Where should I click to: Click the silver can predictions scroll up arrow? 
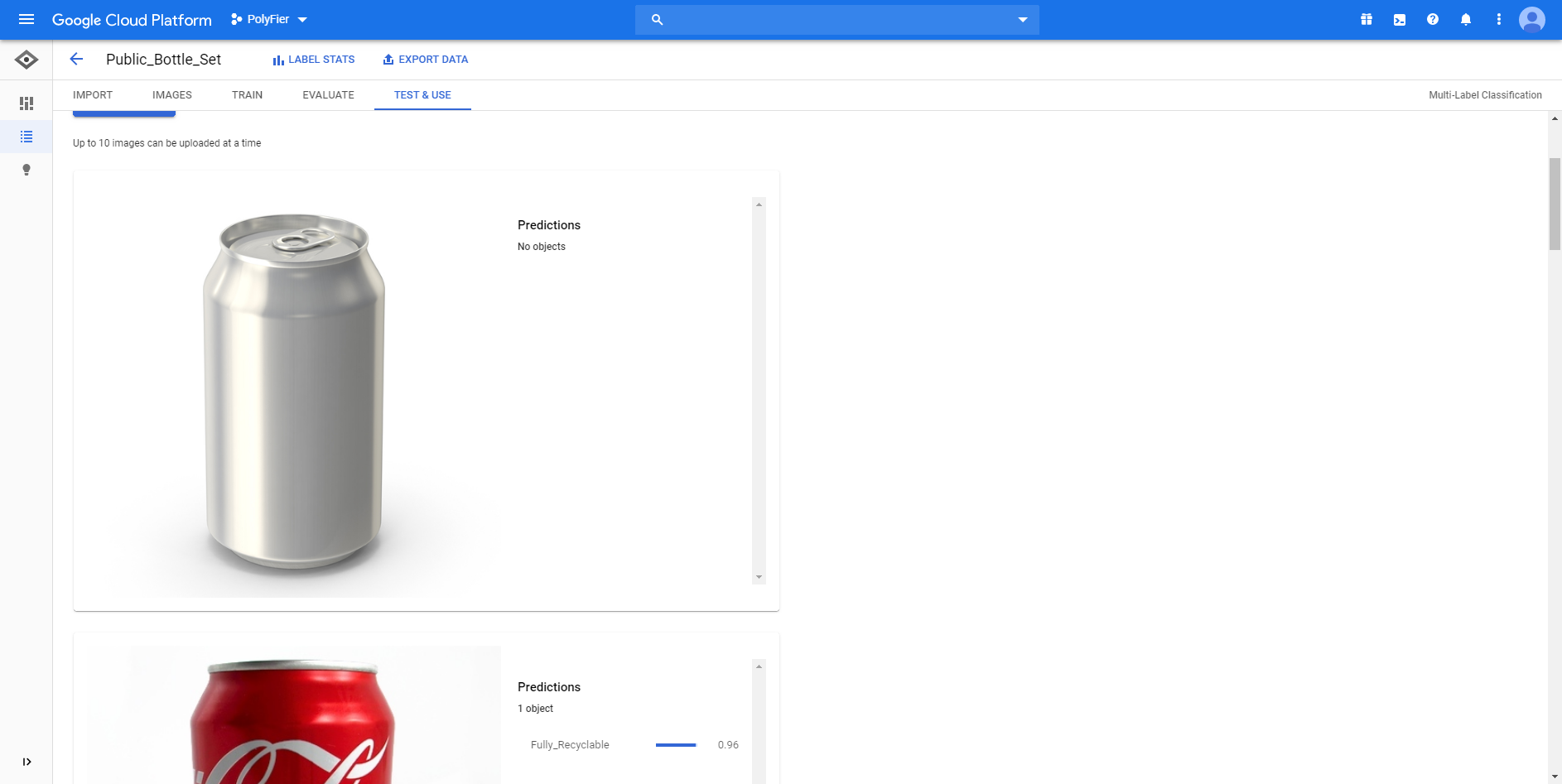[x=759, y=204]
